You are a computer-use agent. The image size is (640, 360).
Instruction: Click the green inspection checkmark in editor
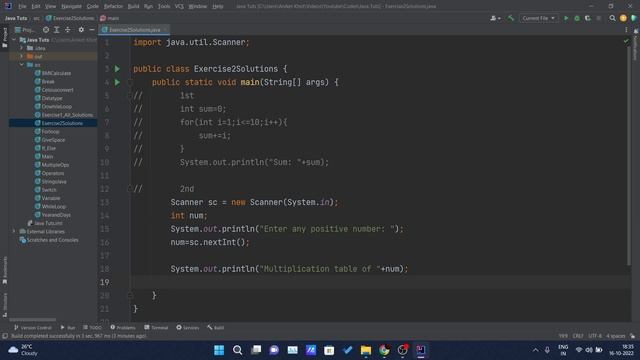[626, 41]
